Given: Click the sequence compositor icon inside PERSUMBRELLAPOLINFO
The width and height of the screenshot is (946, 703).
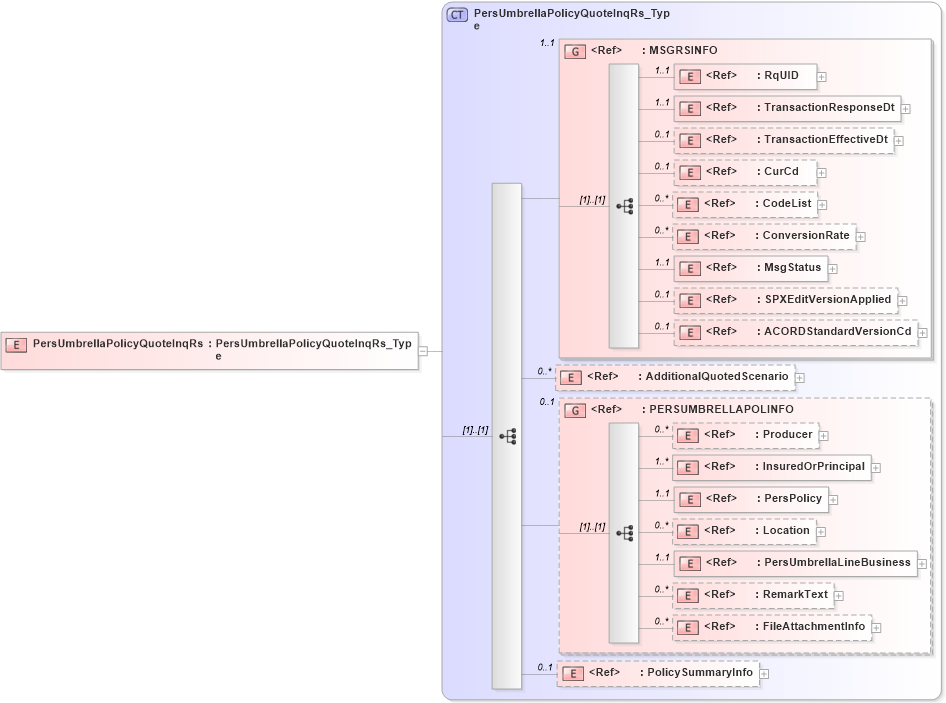Looking at the screenshot, I should [626, 531].
